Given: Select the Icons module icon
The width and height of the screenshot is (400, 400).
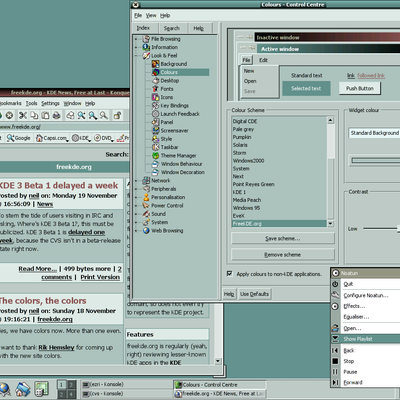Looking at the screenshot, I should 156,97.
